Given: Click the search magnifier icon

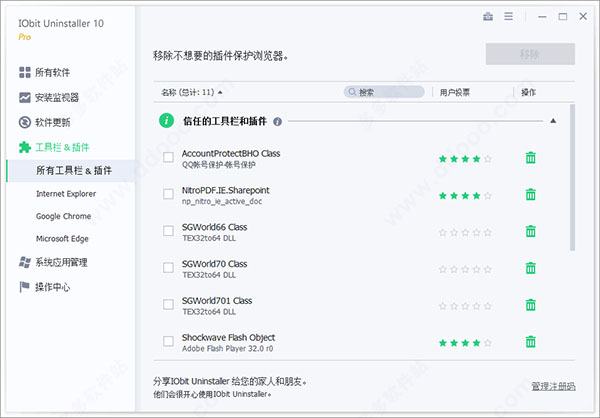Looking at the screenshot, I should click(352, 92).
